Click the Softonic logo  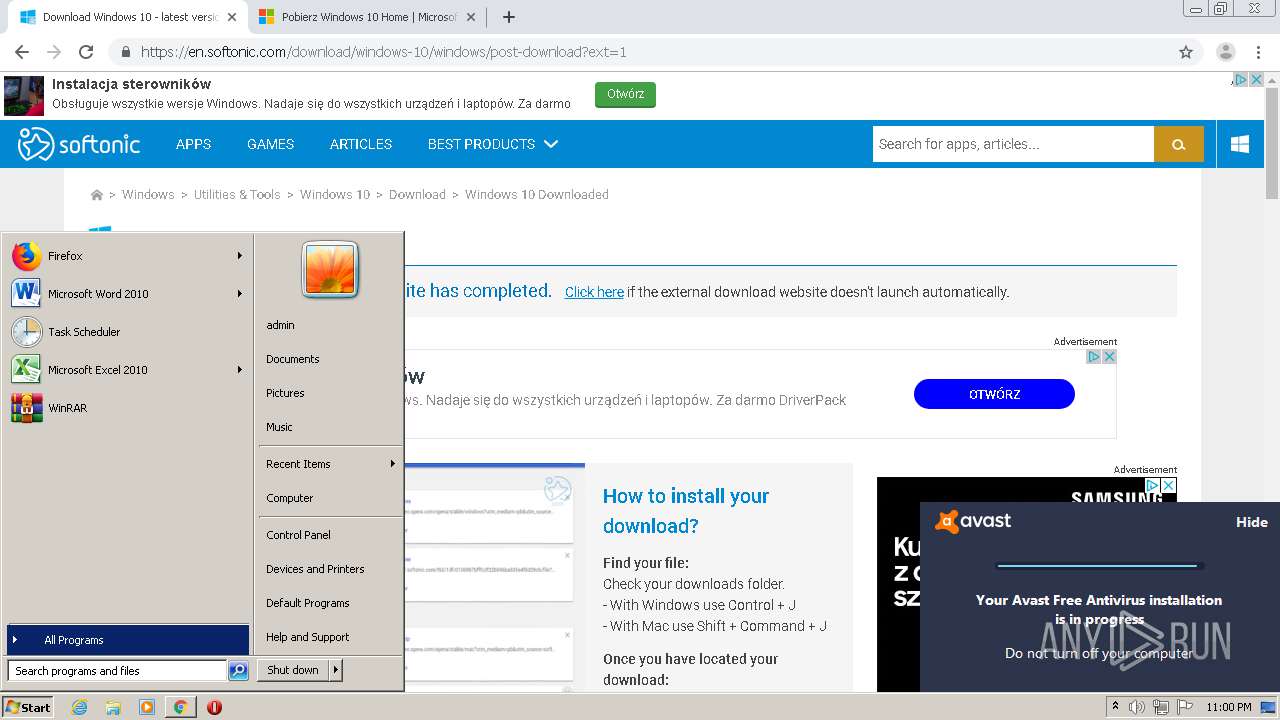click(x=79, y=144)
